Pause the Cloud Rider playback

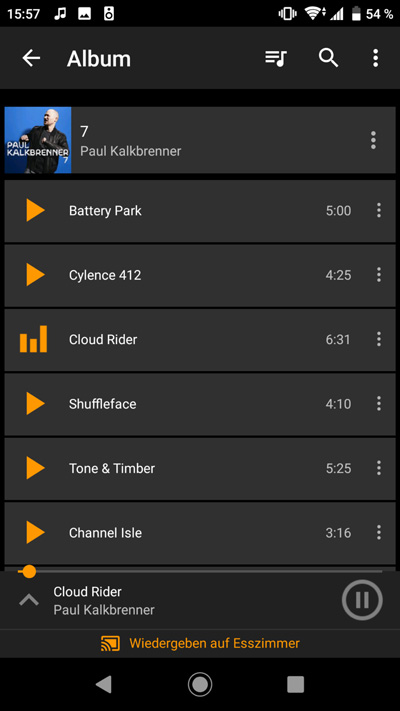point(362,600)
